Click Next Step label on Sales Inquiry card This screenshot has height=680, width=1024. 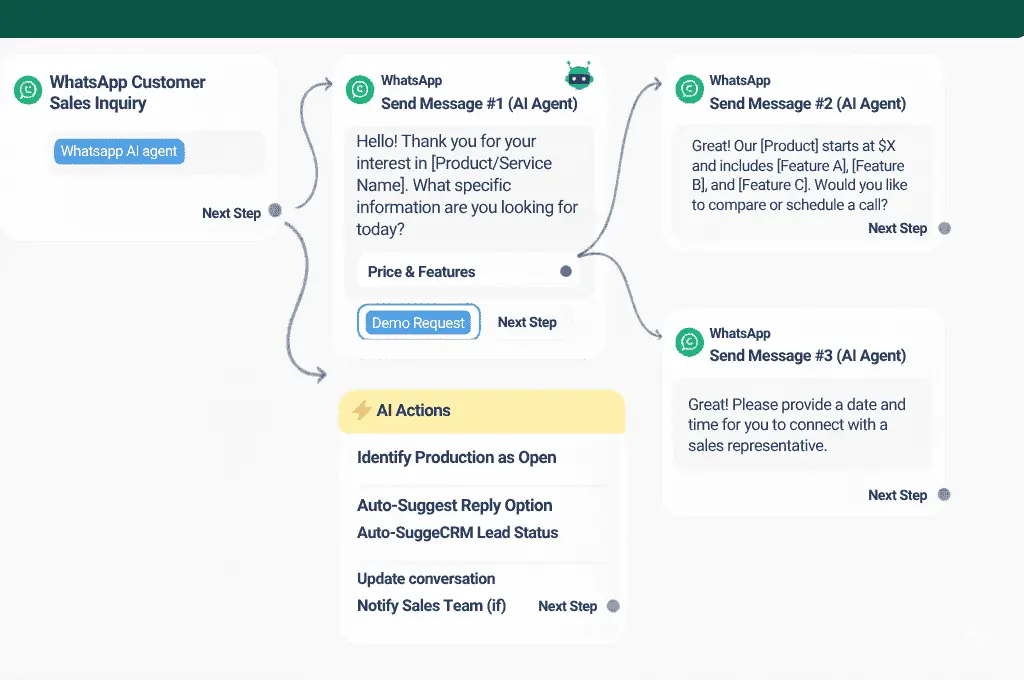[231, 213]
